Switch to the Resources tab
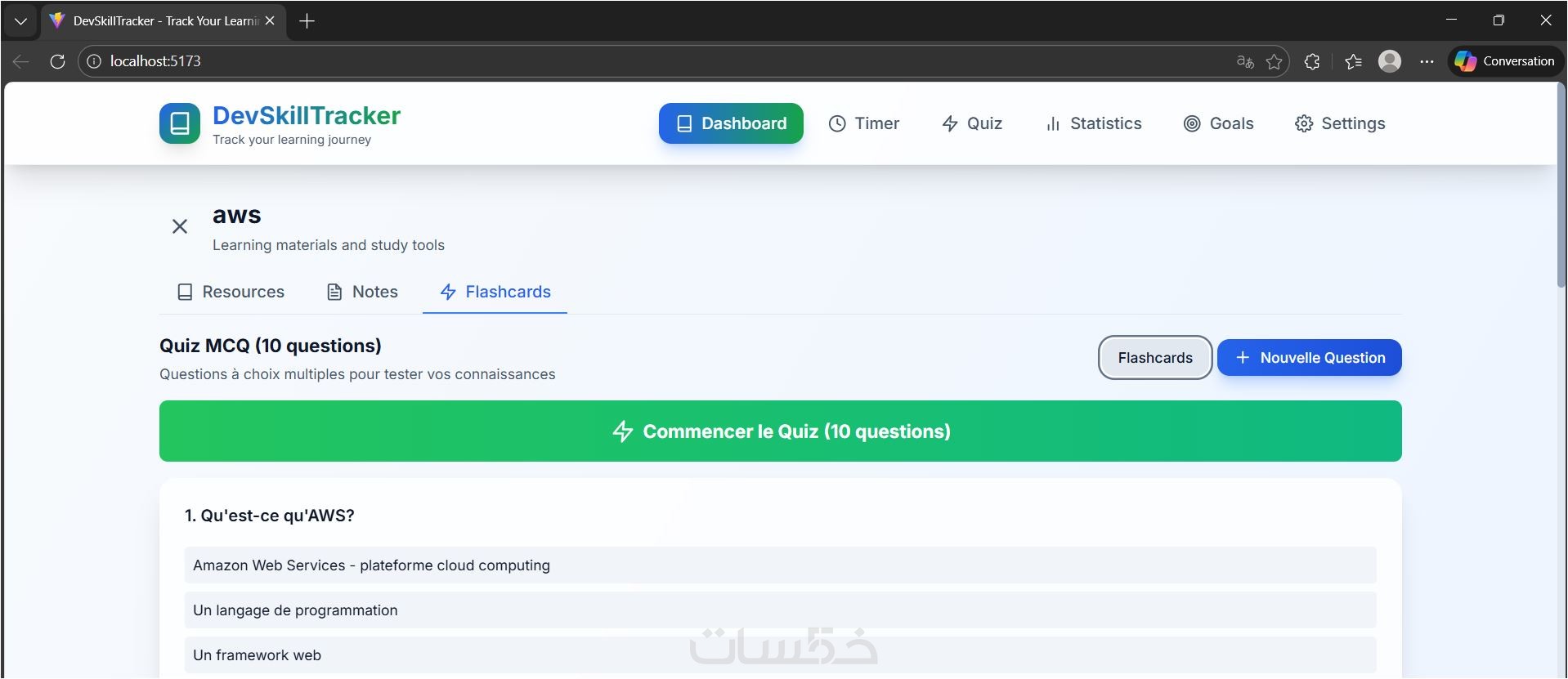The width and height of the screenshot is (1568, 679). [231, 292]
